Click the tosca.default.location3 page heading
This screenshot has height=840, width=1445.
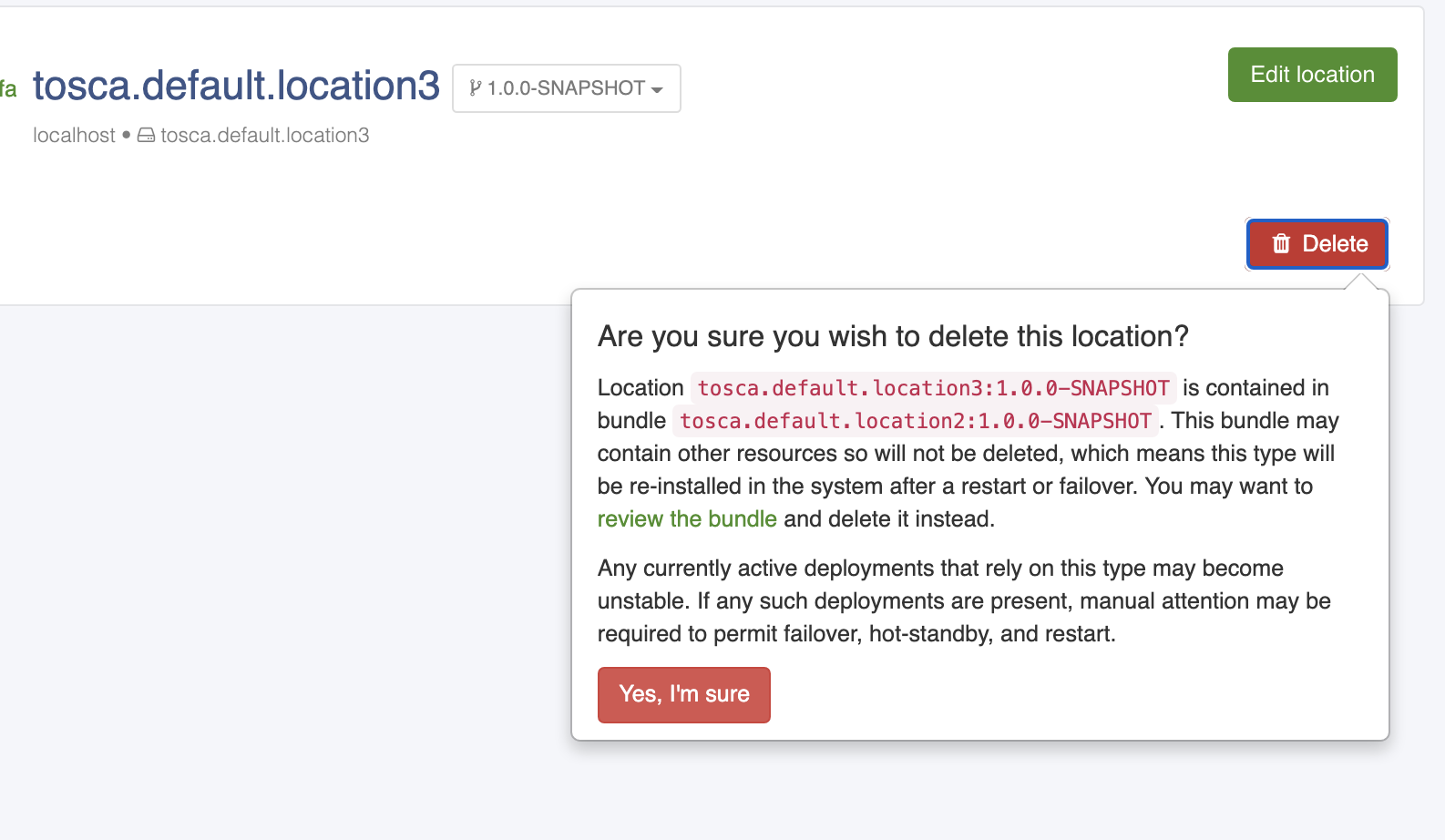point(236,86)
